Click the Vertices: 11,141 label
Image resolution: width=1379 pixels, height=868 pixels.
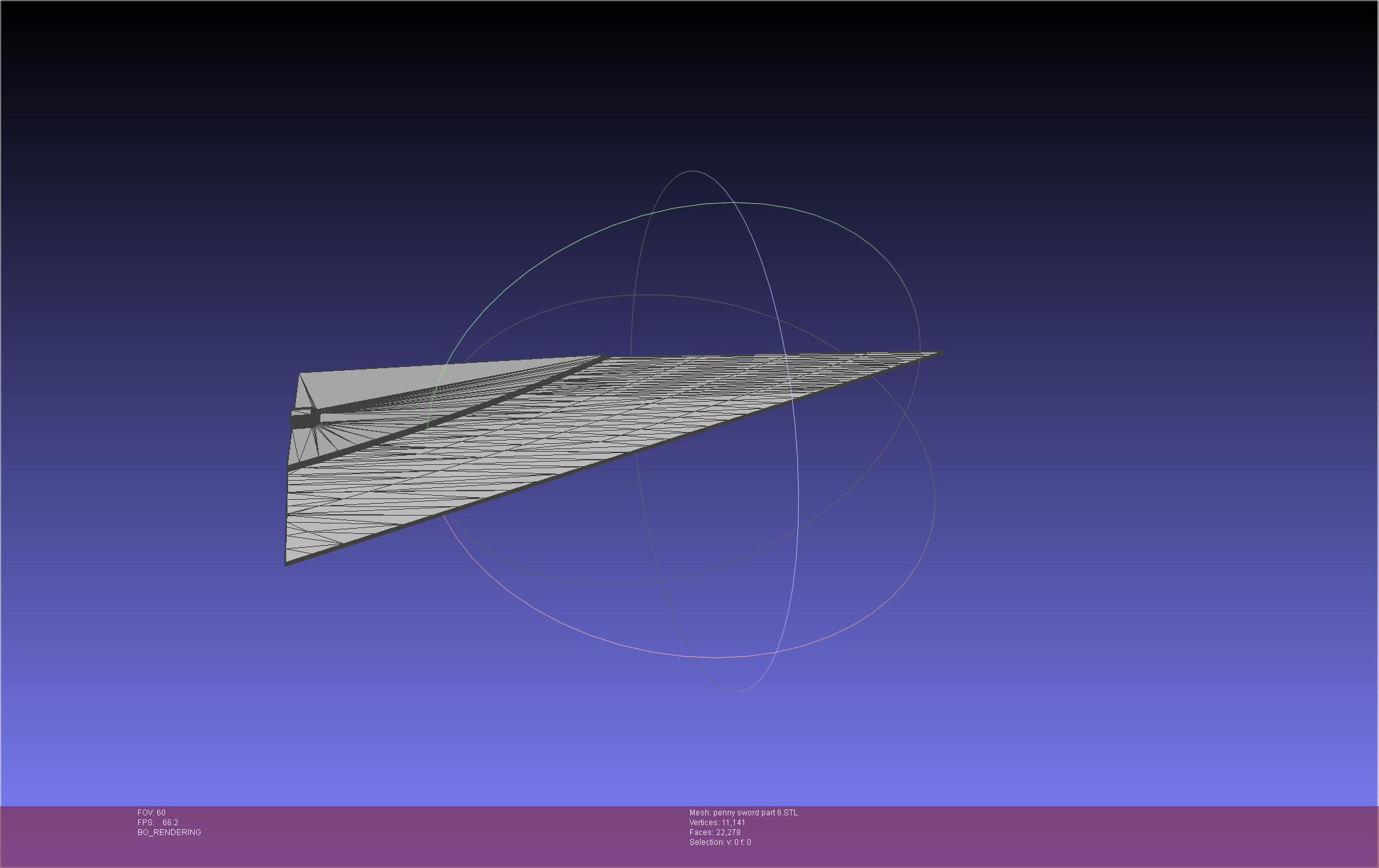click(717, 823)
